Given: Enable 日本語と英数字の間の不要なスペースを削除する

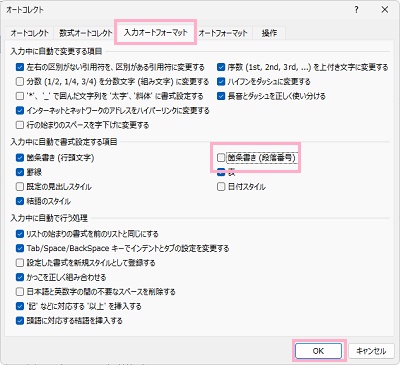Looking at the screenshot, I should tap(20, 292).
